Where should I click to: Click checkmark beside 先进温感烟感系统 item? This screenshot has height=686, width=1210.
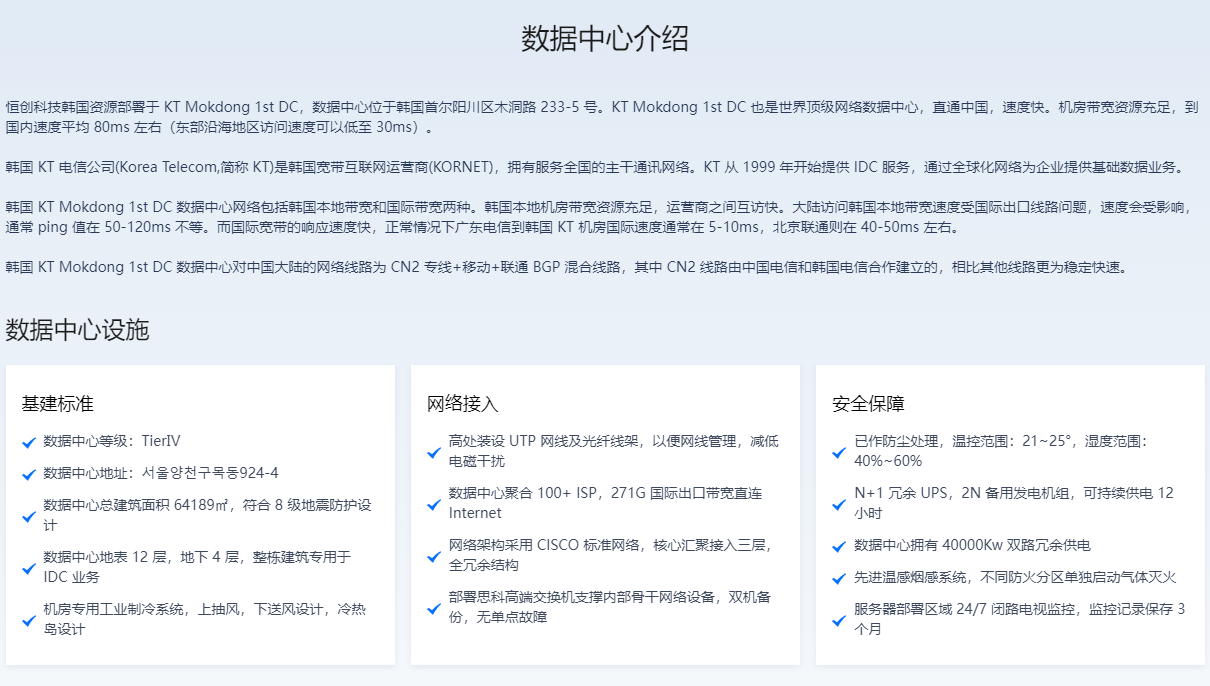coord(839,577)
